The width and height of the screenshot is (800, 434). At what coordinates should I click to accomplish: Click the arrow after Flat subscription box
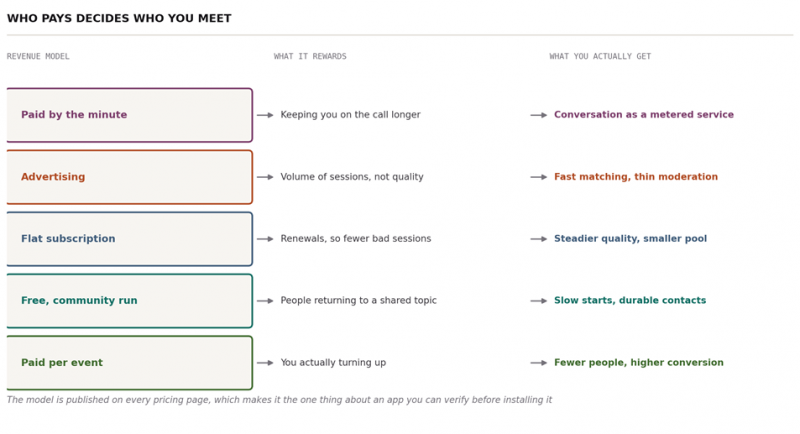point(265,239)
